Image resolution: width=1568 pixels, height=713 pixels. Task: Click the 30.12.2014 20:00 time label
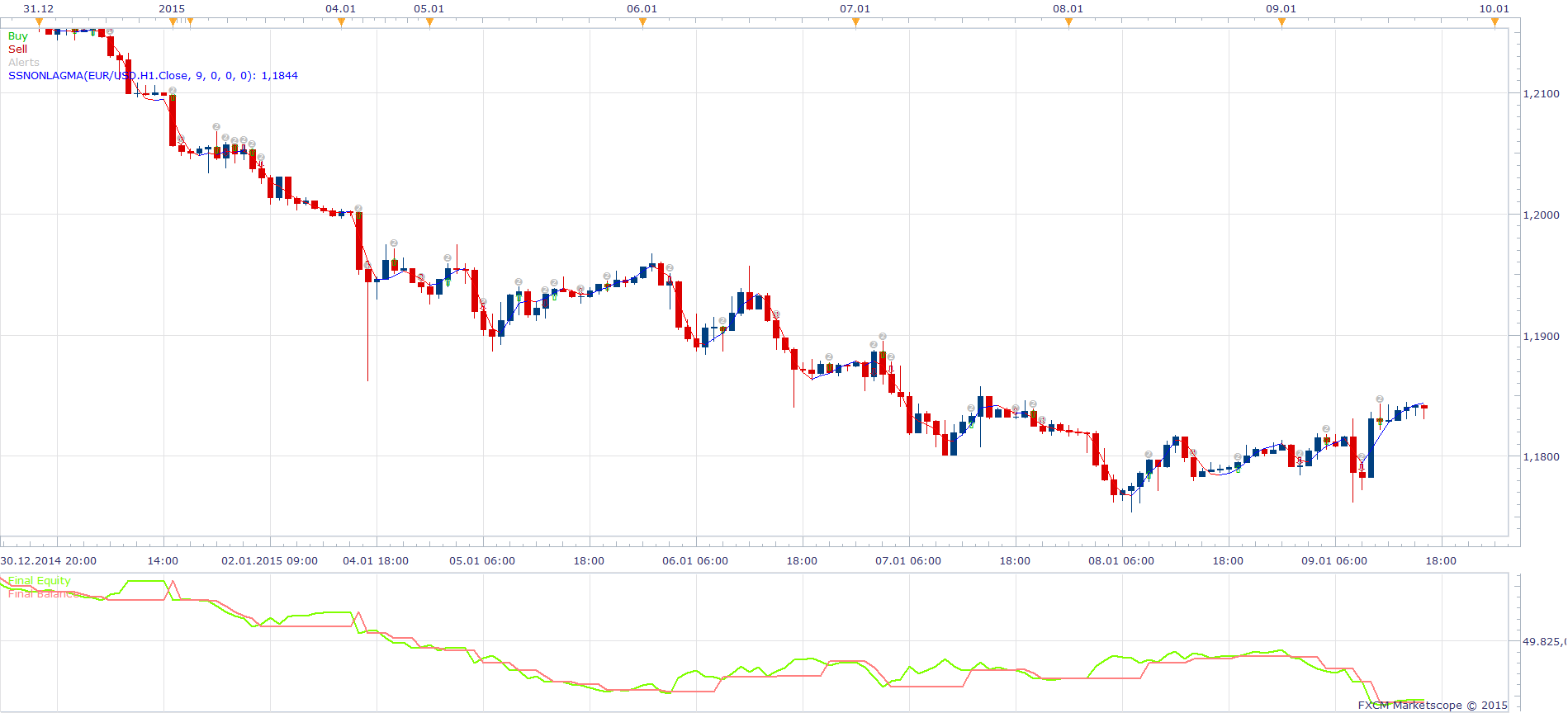49,561
